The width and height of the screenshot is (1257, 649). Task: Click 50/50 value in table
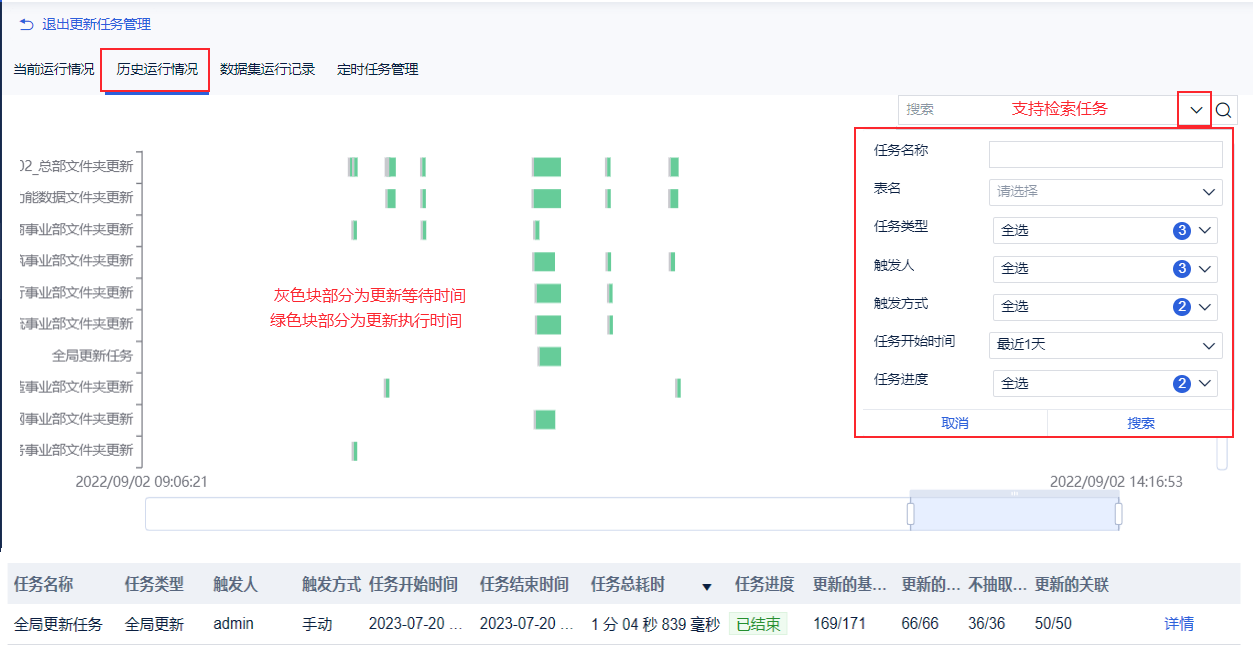coord(1053,624)
